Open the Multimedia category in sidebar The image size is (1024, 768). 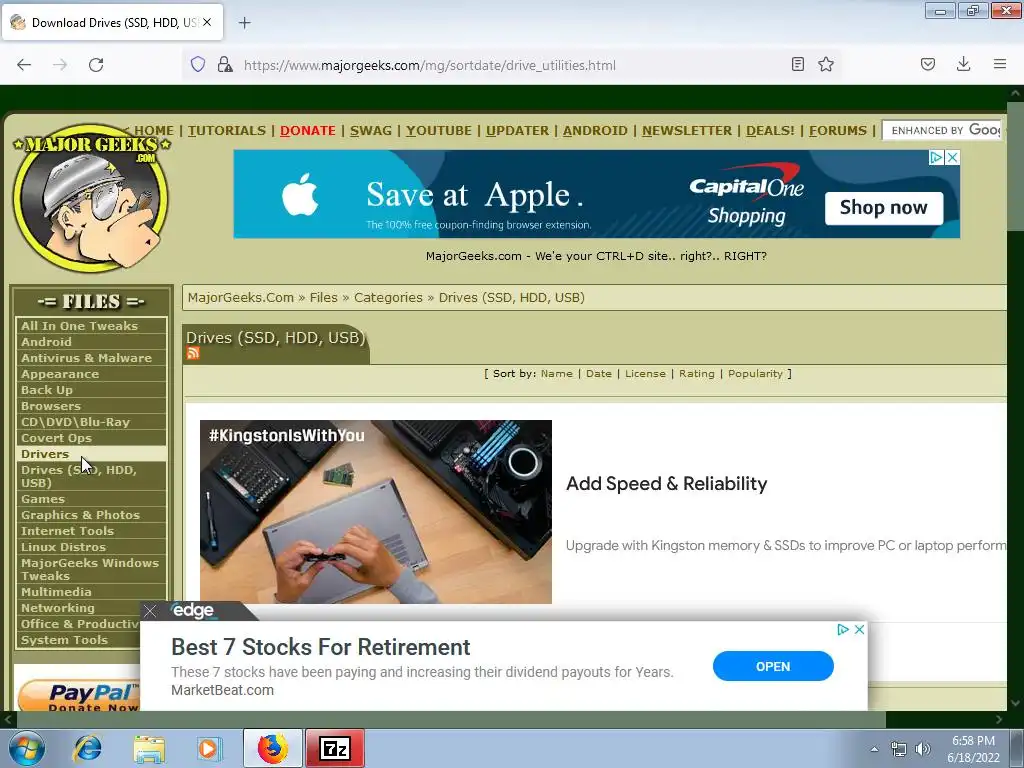pyautogui.click(x=91, y=592)
